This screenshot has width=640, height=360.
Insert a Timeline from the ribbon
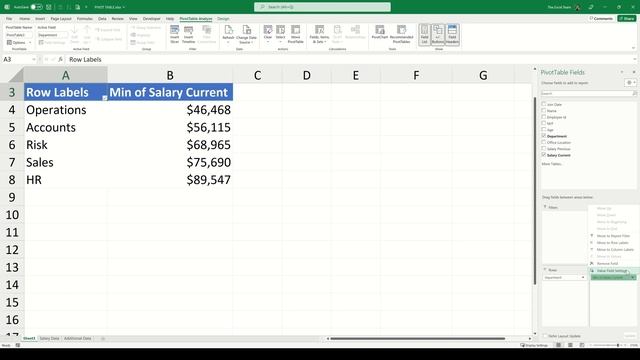click(x=188, y=34)
